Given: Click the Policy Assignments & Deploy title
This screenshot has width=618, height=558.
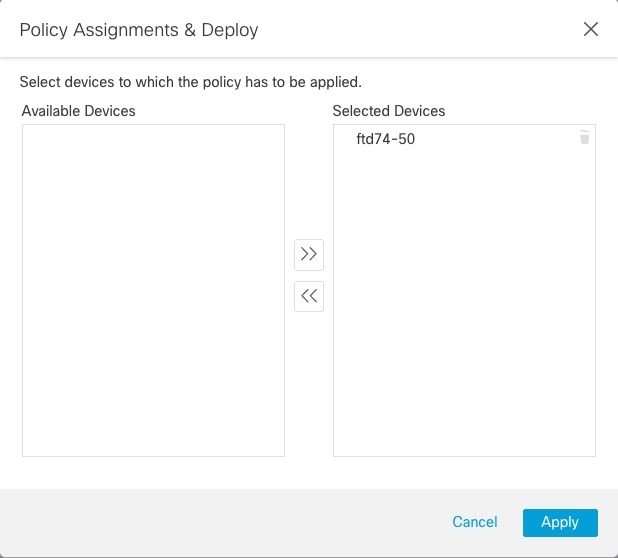Looking at the screenshot, I should [x=139, y=30].
